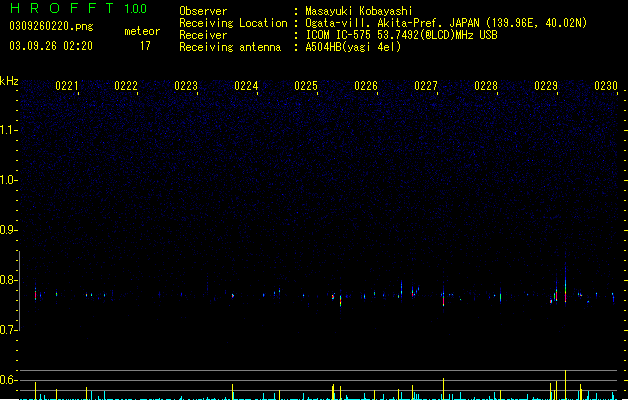Select the file name 0309260220.png

coord(51,26)
